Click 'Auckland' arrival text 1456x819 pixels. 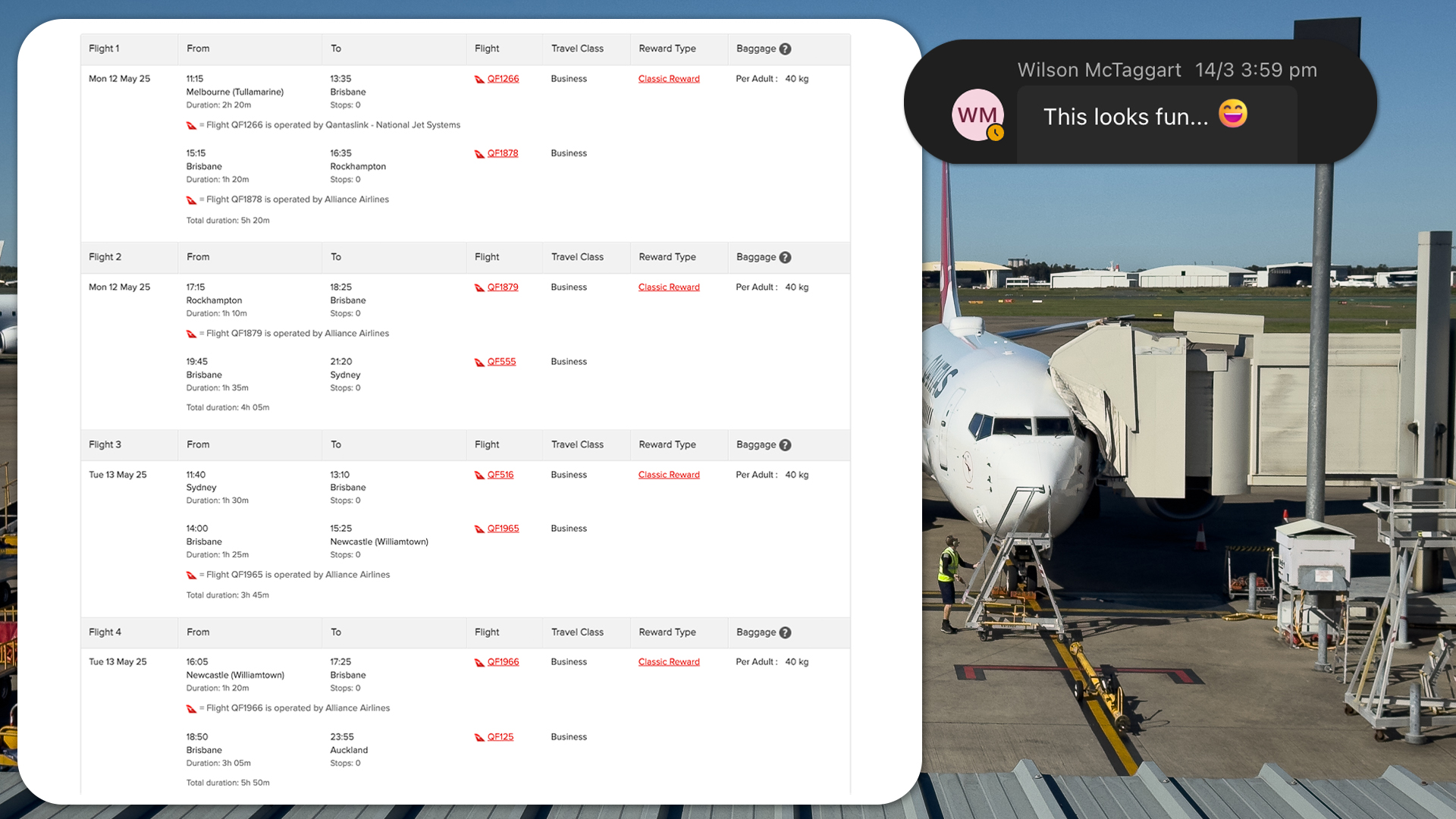click(349, 751)
